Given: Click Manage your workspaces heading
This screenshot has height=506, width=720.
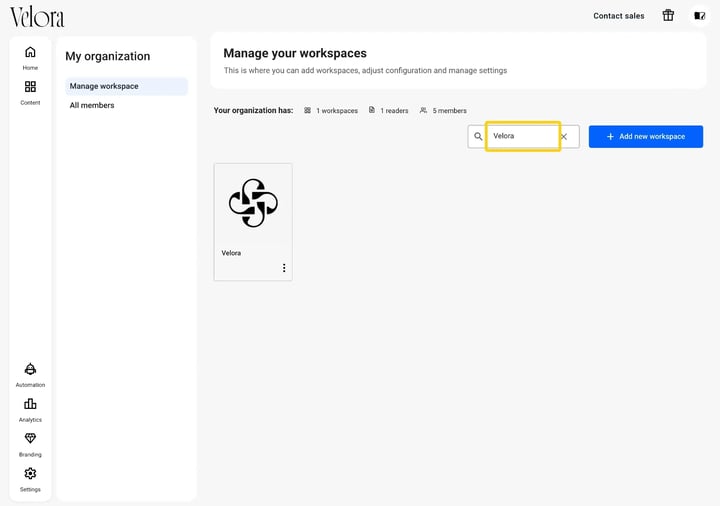Looking at the screenshot, I should (x=295, y=53).
